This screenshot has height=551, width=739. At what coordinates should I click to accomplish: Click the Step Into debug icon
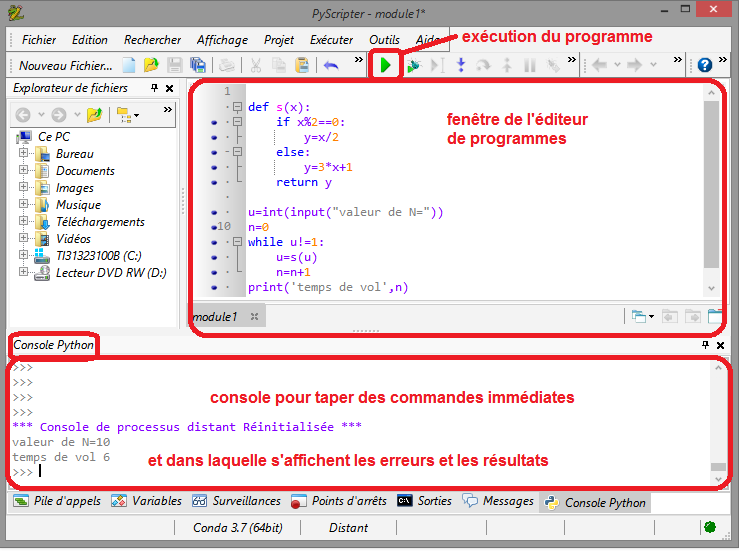tap(461, 65)
